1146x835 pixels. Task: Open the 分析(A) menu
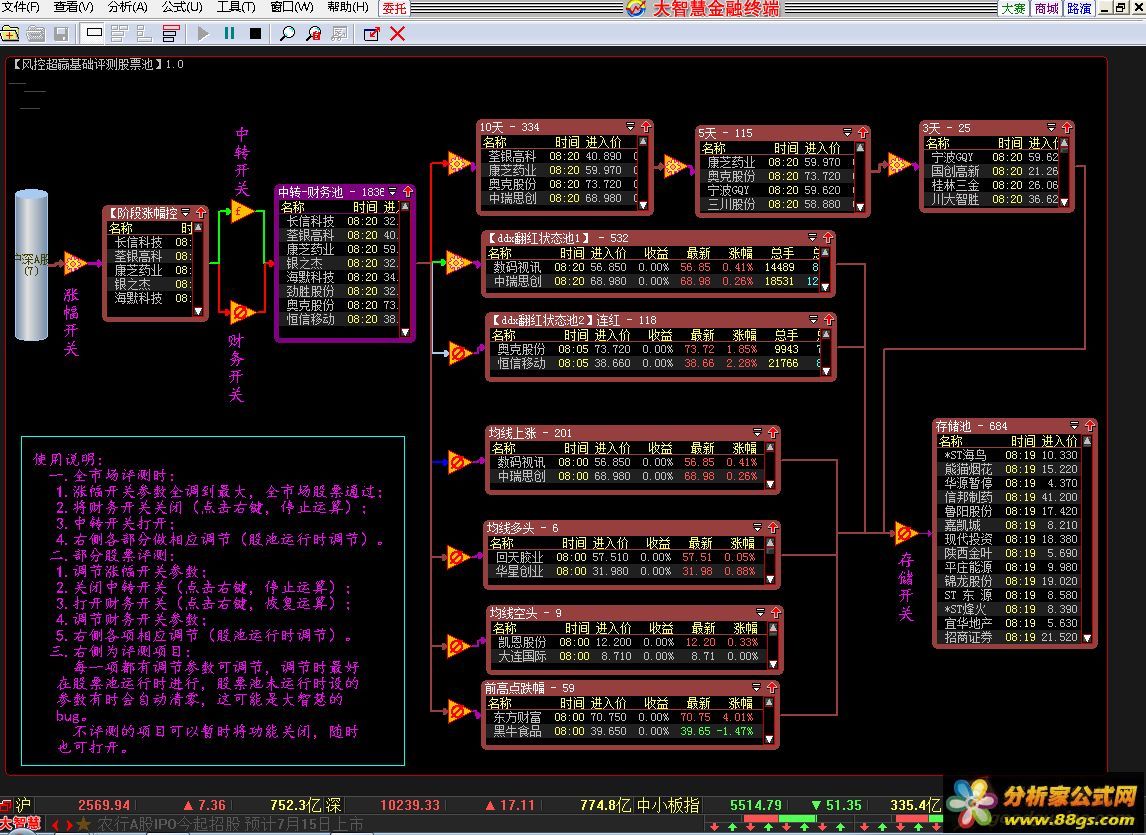(127, 7)
